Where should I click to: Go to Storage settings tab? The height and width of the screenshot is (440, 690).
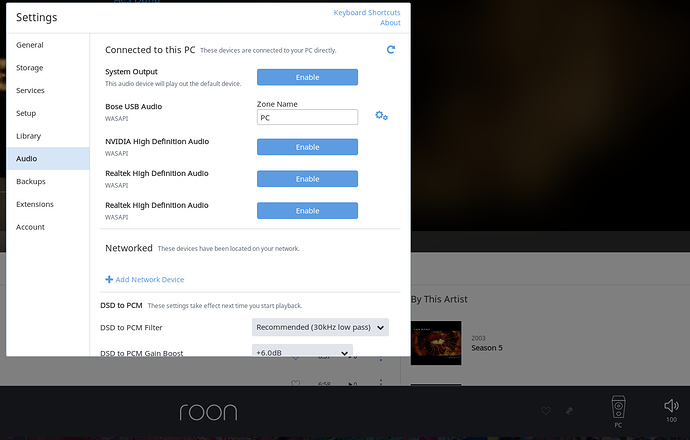pos(48,68)
